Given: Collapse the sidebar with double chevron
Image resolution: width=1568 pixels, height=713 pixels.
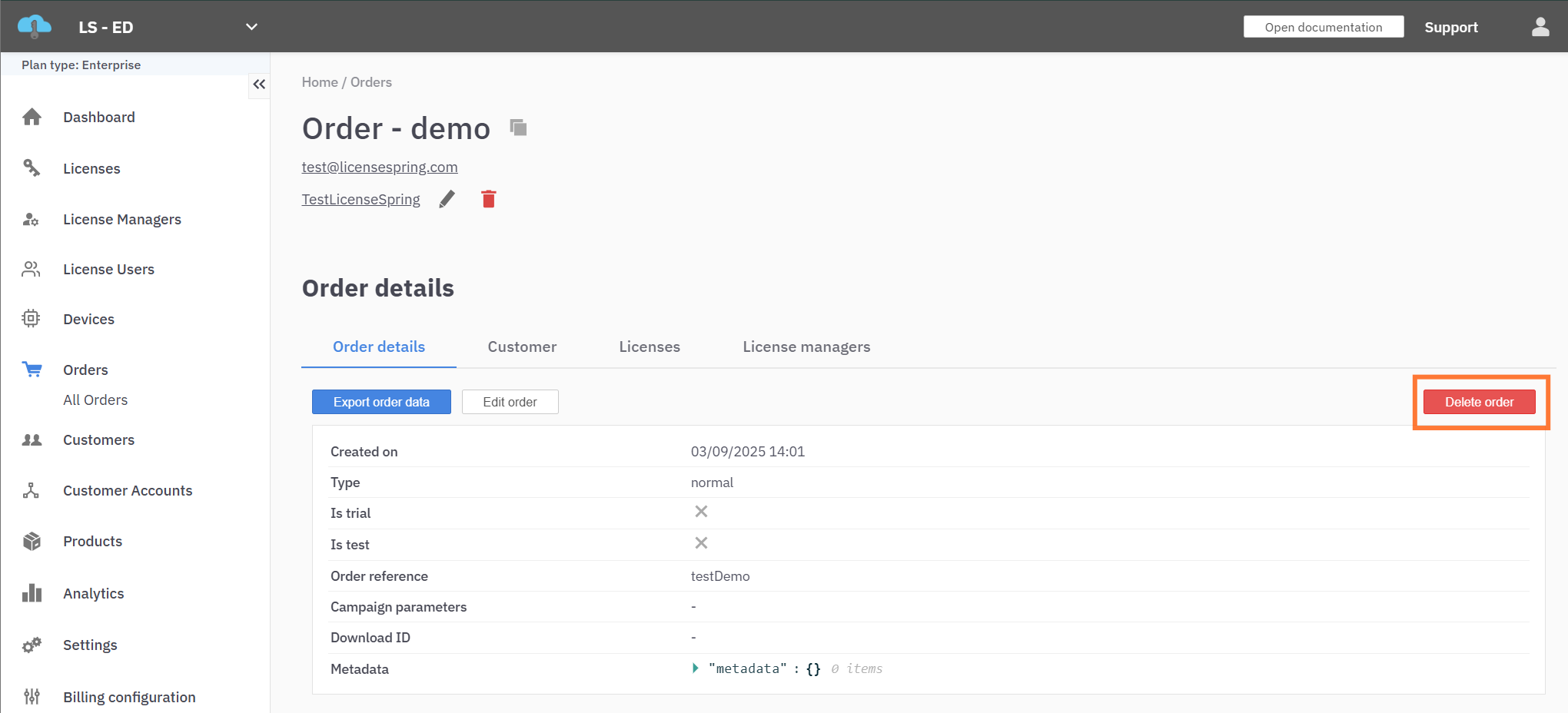Looking at the screenshot, I should point(259,85).
